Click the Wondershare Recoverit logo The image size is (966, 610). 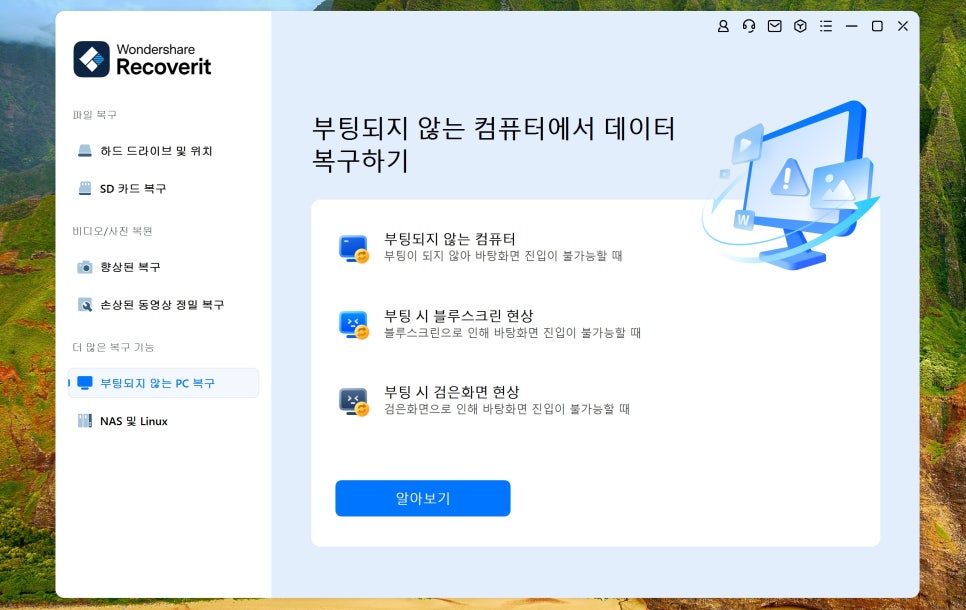coord(142,59)
